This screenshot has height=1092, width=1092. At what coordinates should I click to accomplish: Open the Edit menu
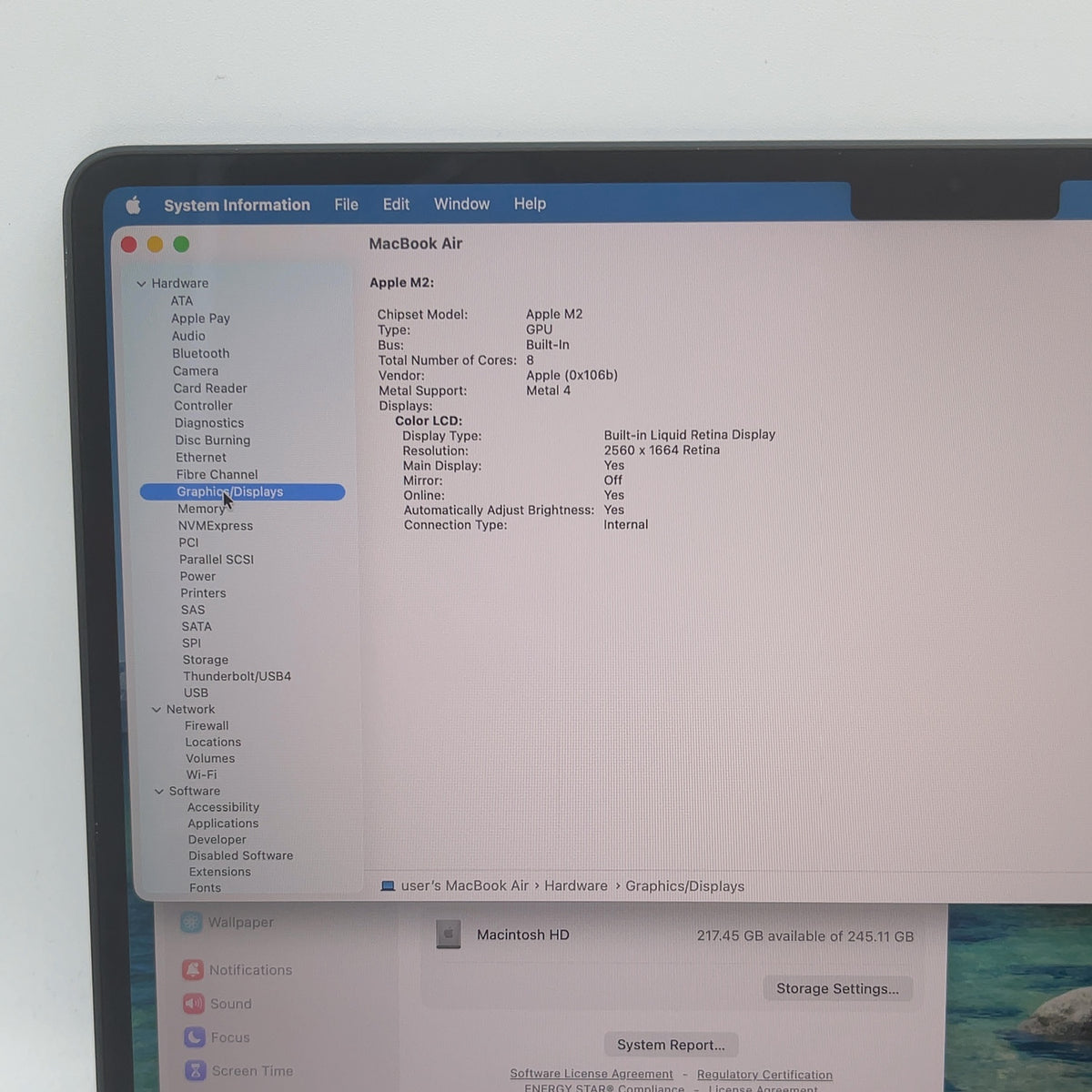396,205
